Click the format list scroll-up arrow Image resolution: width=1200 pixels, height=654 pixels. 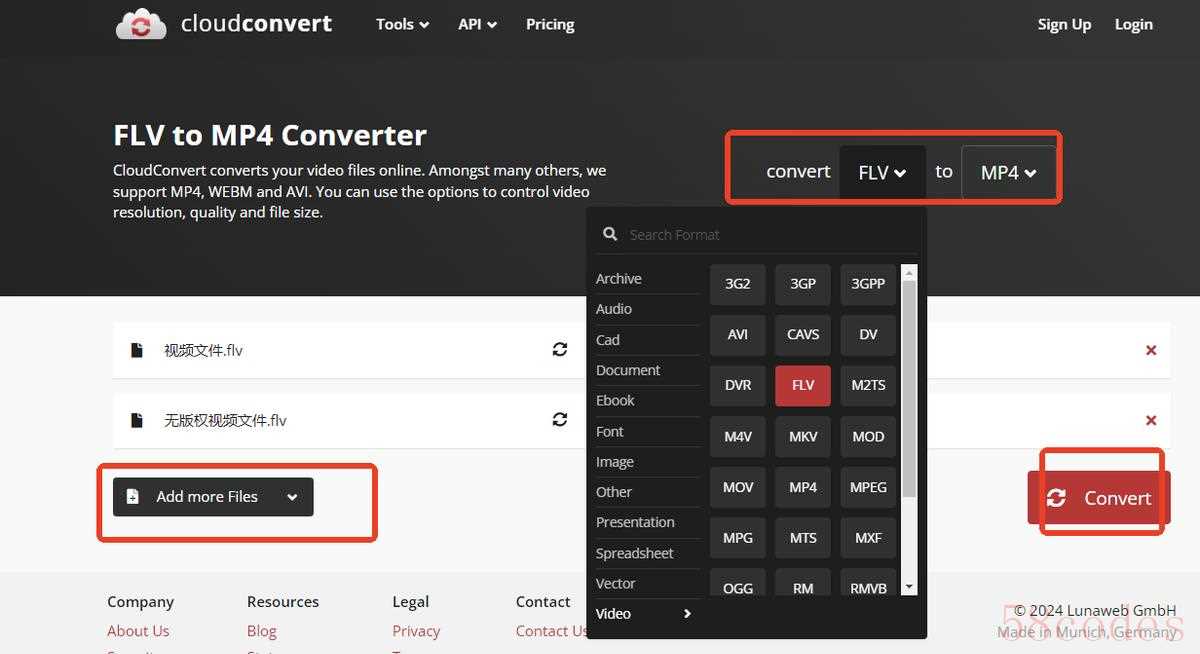[x=909, y=272]
